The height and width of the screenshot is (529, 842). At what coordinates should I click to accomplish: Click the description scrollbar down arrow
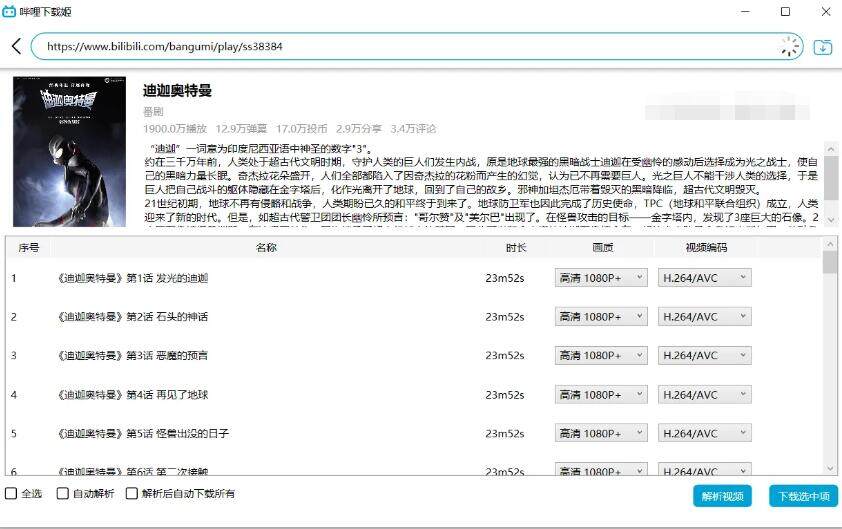point(831,219)
